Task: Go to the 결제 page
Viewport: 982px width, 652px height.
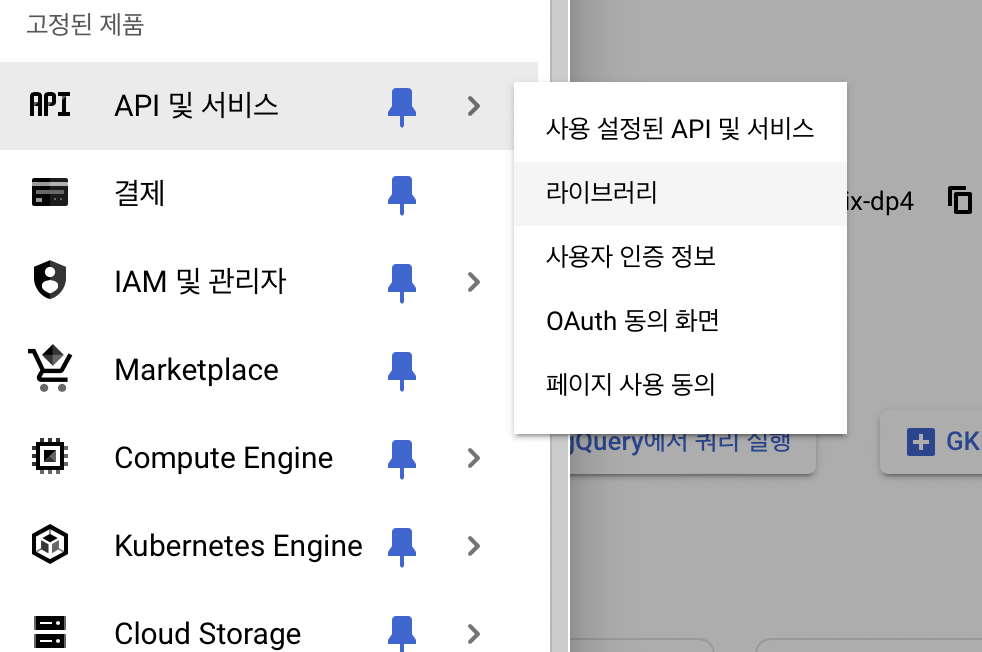Action: point(140,193)
